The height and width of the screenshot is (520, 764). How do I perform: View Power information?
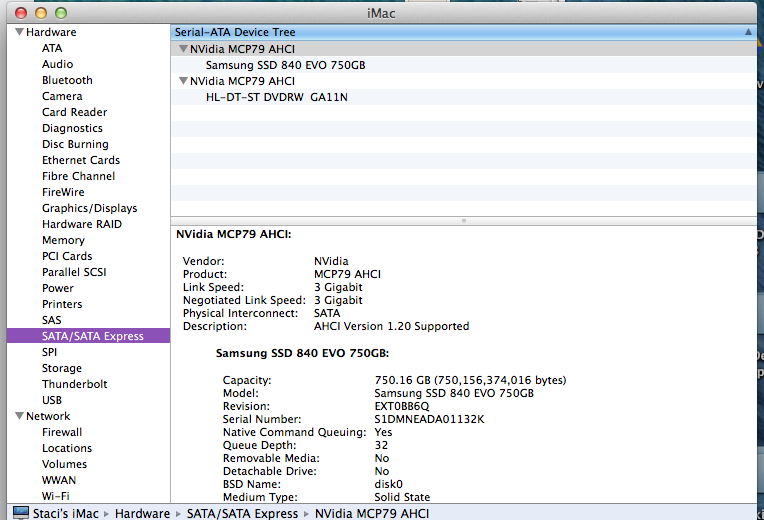(x=57, y=289)
